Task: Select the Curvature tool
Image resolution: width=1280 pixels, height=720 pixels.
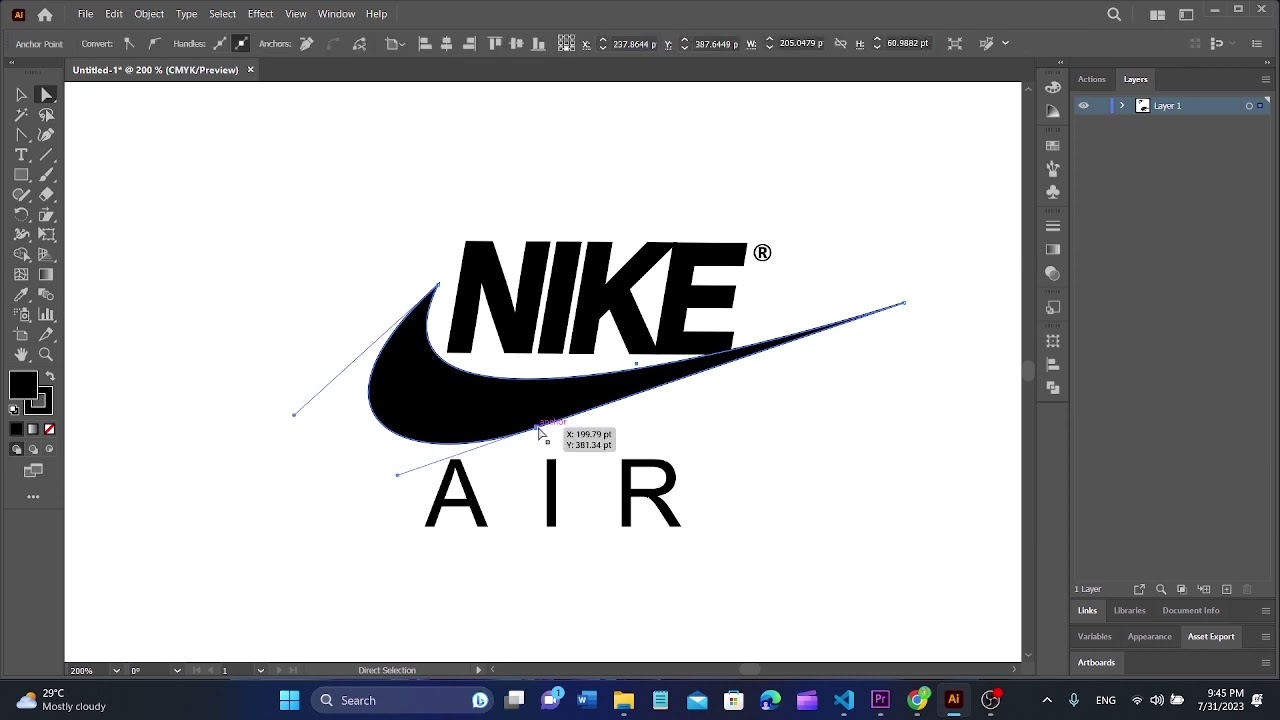Action: pyautogui.click(x=46, y=135)
